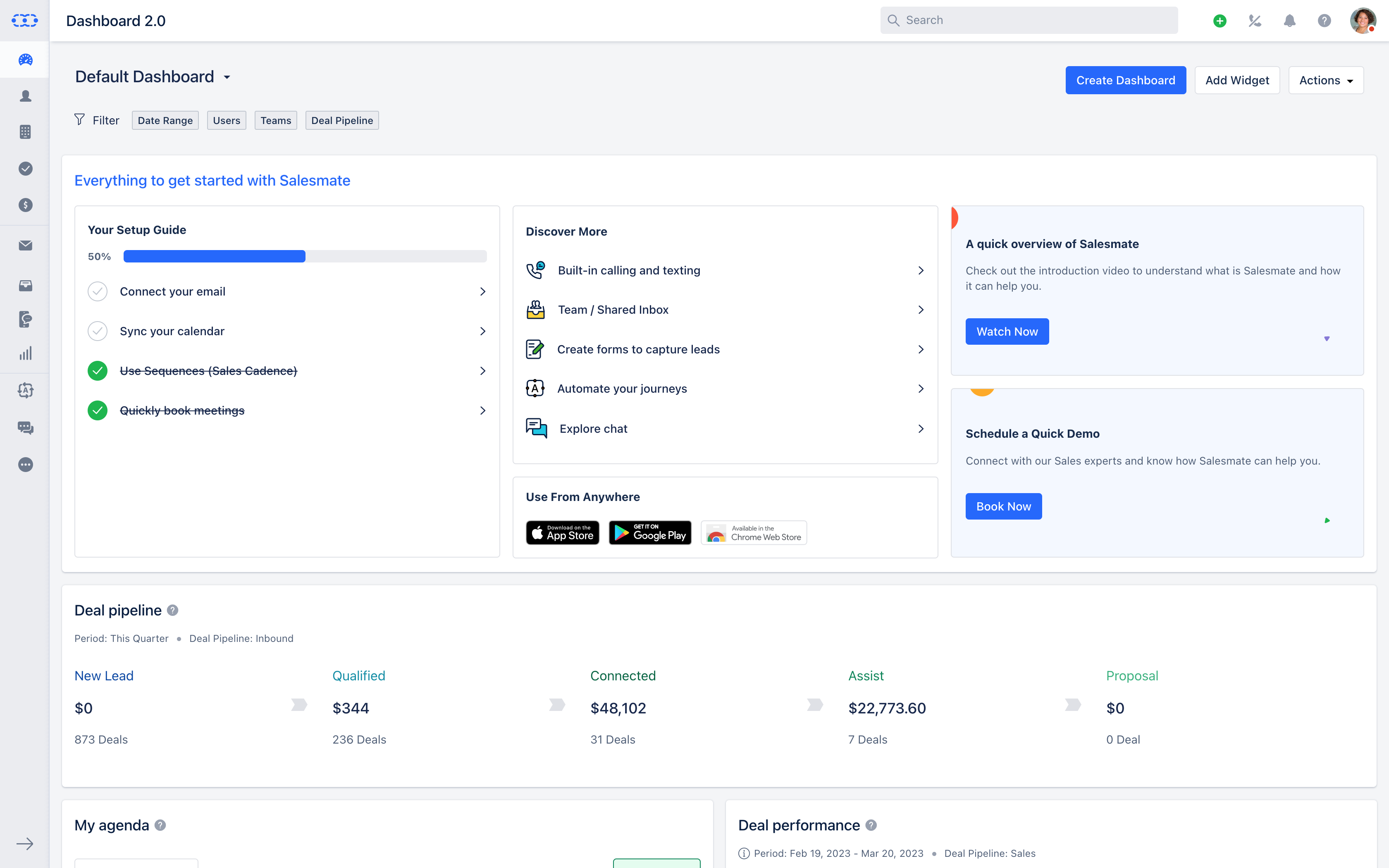Screen dimensions: 1389x868
Task: Open the Sequences document sidebar icon
Action: [x=25, y=319]
